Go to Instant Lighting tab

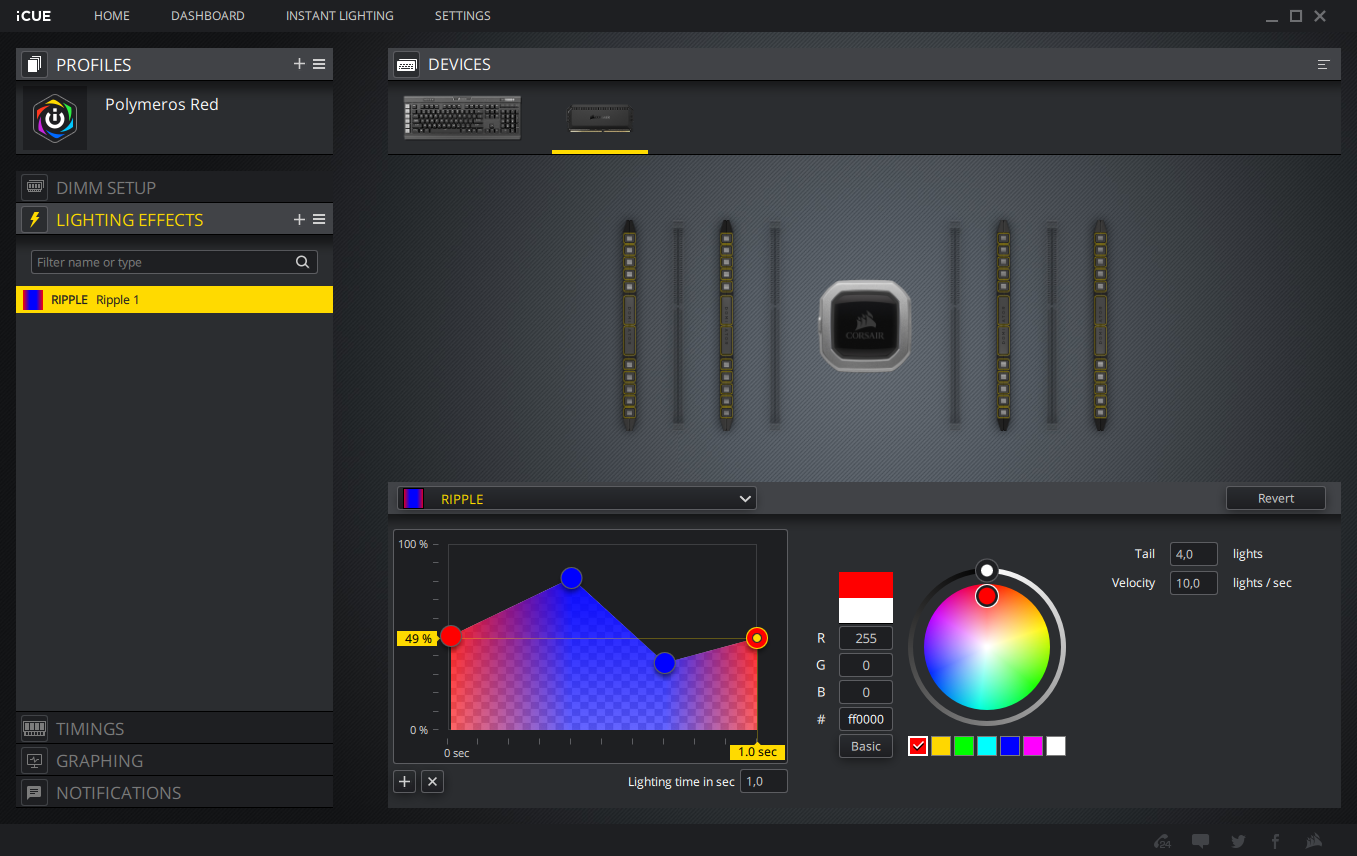pos(339,16)
